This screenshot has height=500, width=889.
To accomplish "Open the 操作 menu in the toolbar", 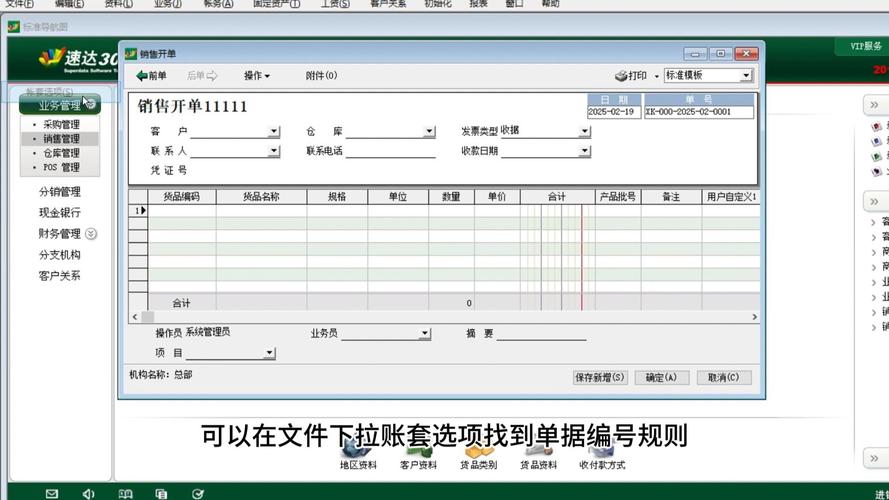I will 257,76.
